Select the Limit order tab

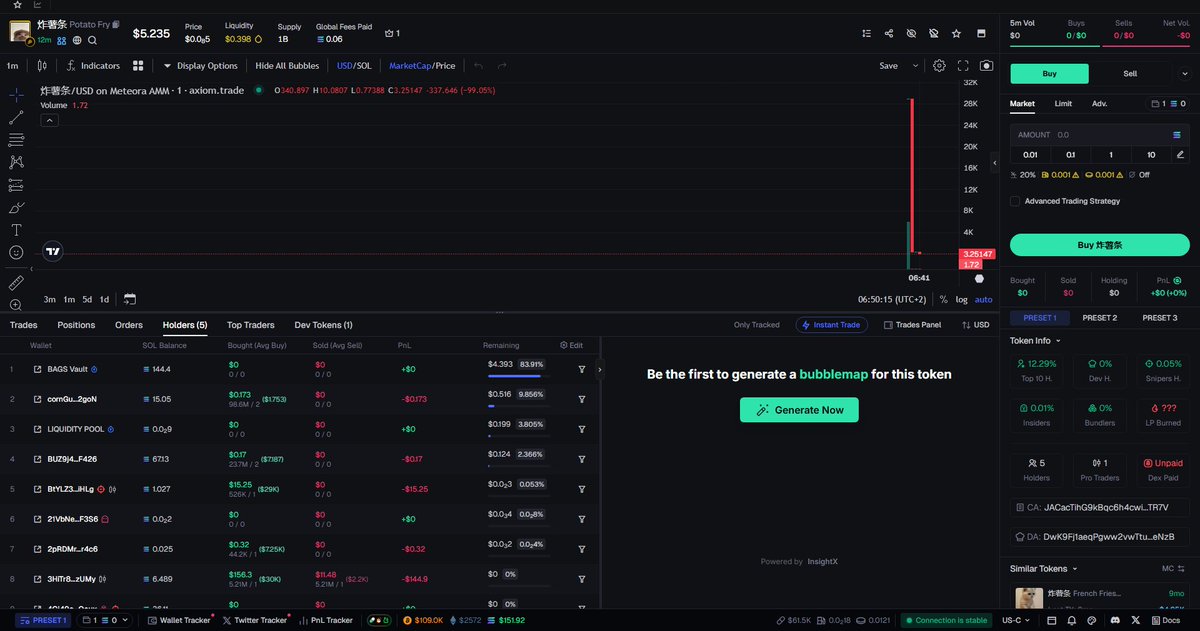[1063, 103]
